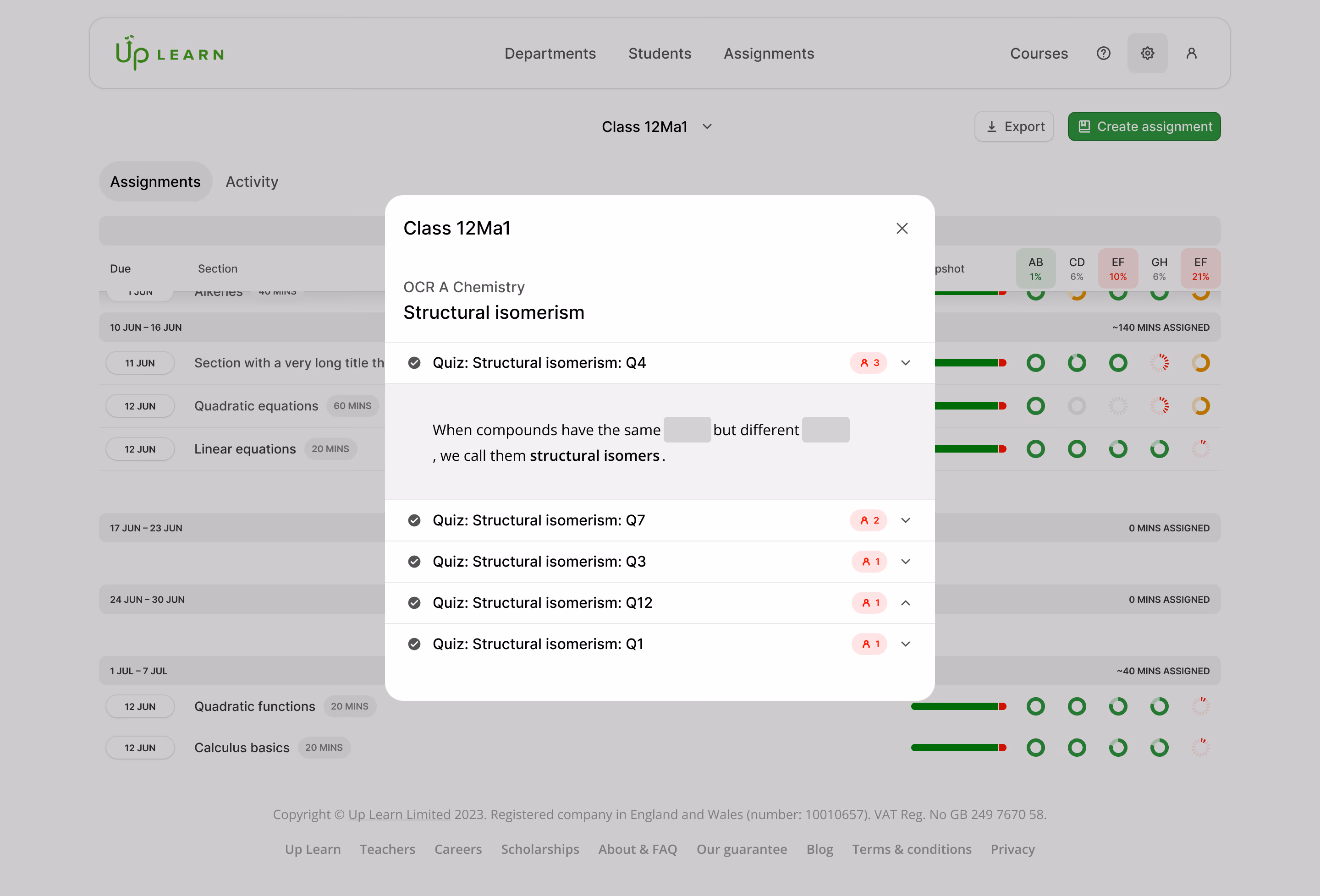
Task: Click the Q12 one student badge
Action: 869,602
